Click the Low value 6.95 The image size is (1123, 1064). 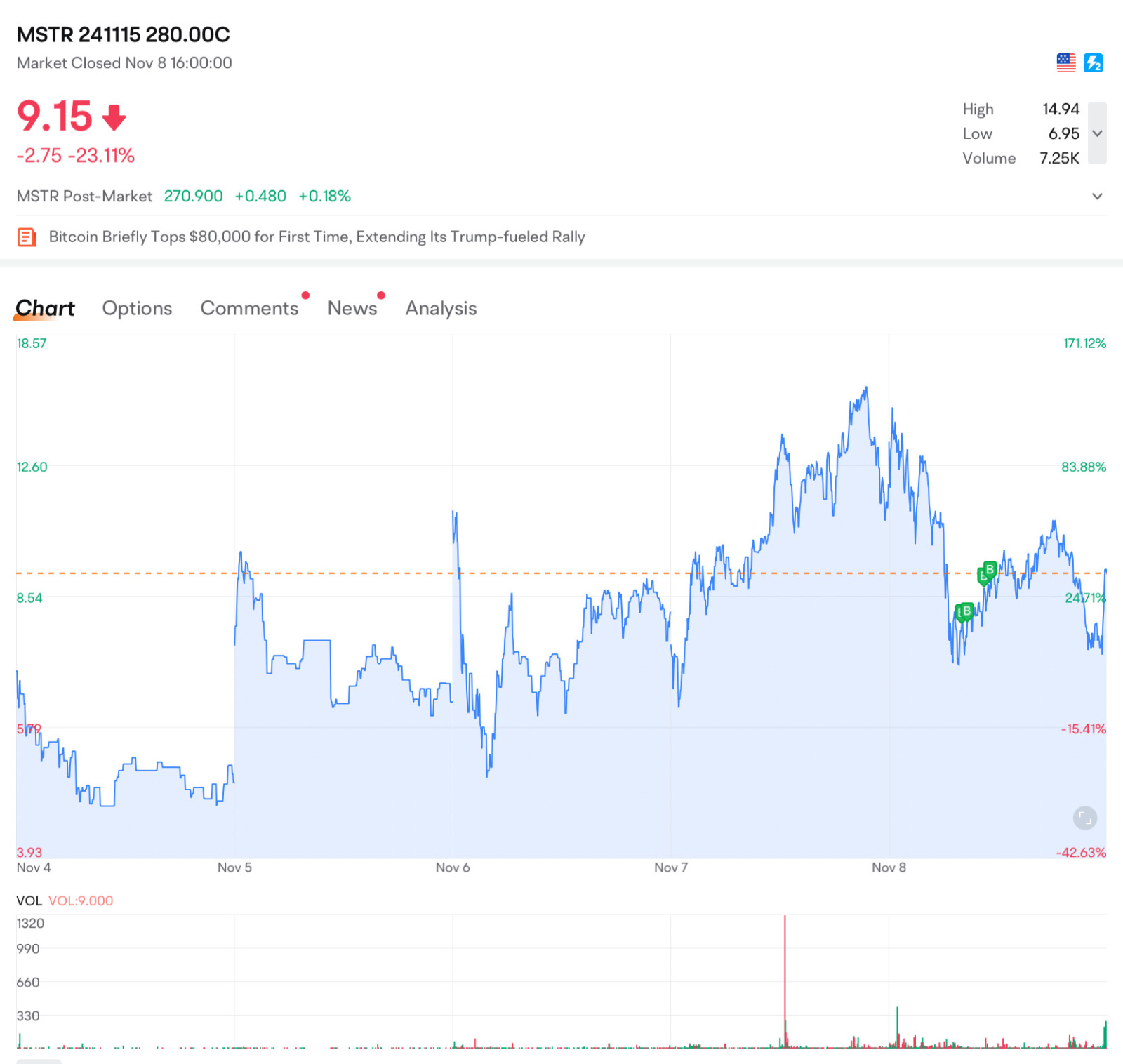(1063, 134)
